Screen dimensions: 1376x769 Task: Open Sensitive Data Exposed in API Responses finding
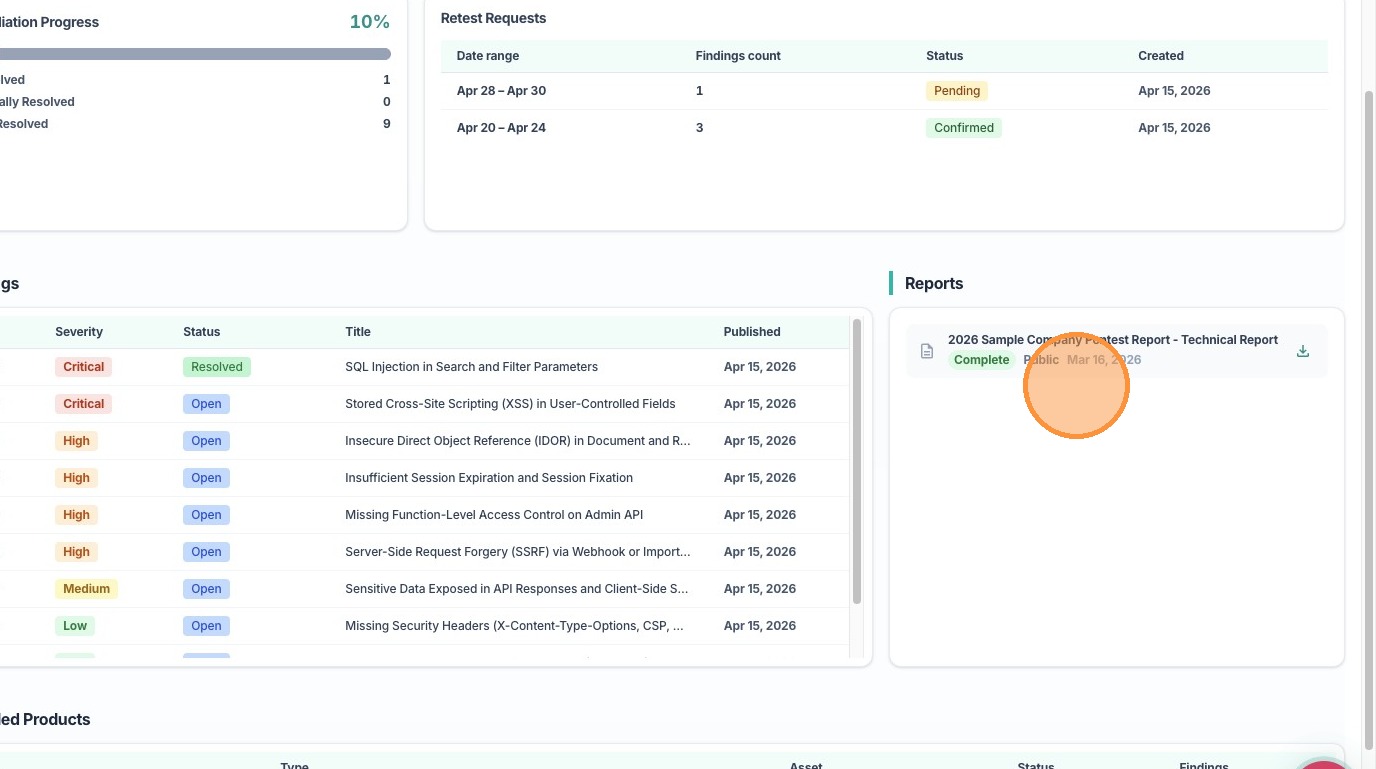tap(517, 589)
